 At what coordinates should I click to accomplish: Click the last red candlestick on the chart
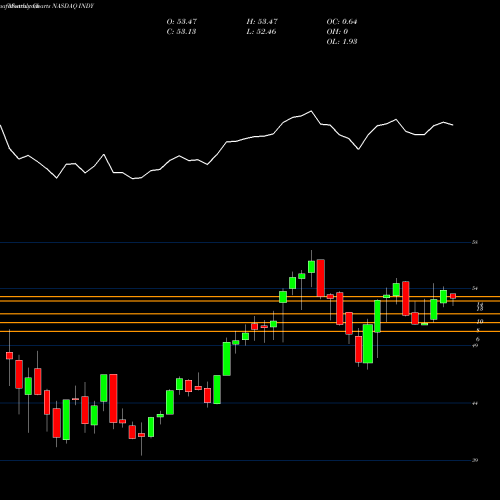[x=453, y=296]
